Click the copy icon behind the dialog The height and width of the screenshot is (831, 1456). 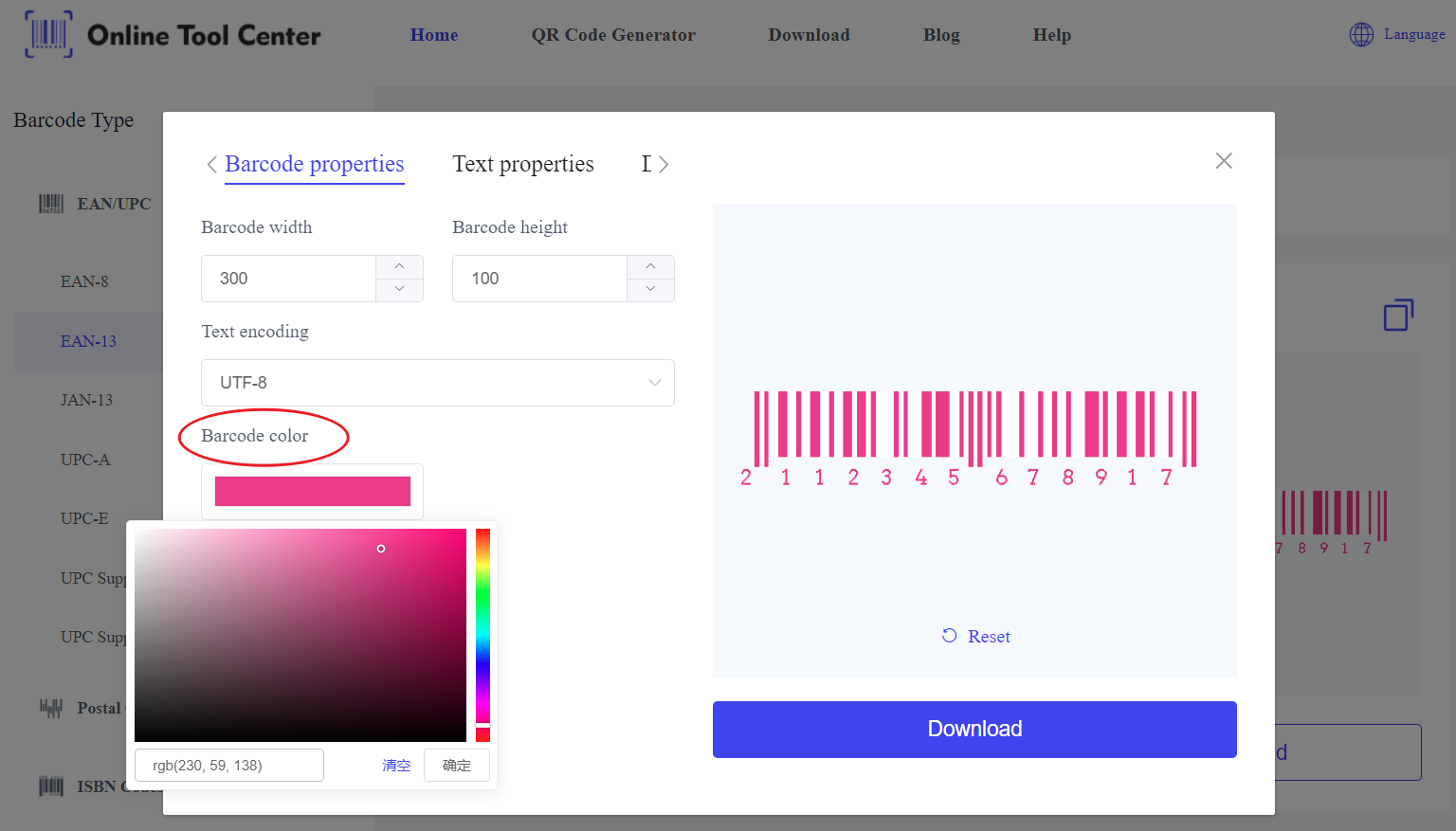coord(1398,315)
